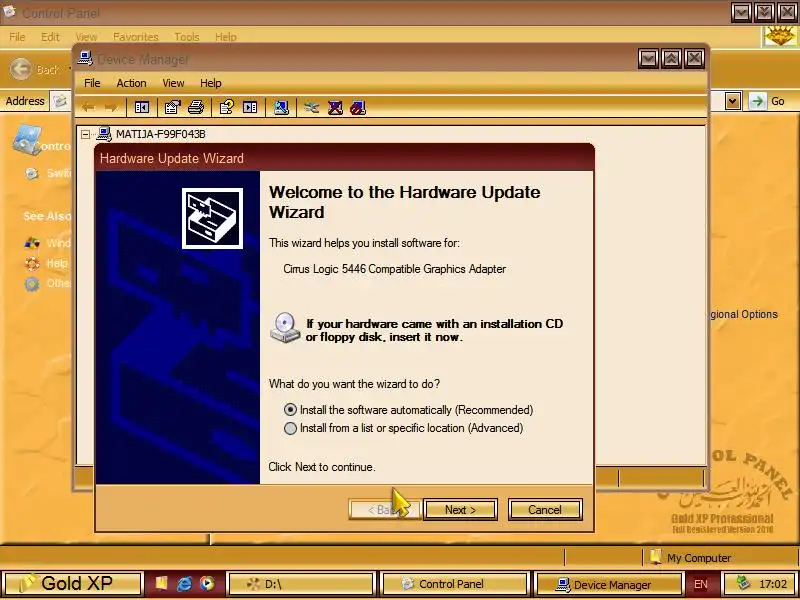Open the Help menu in Device Manager

click(210, 83)
